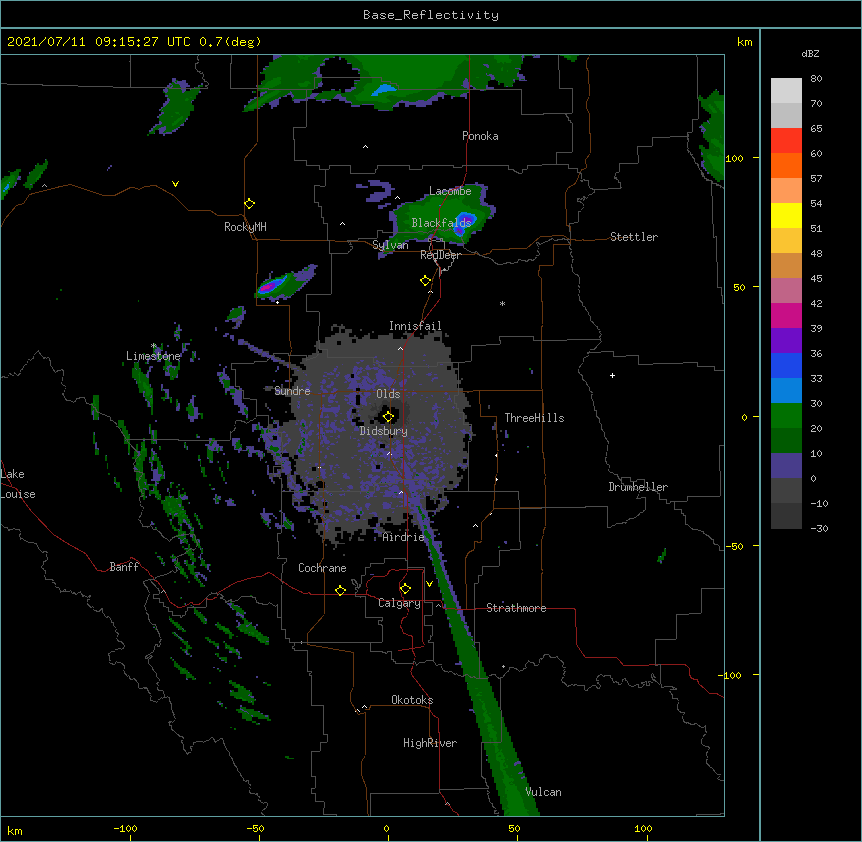
Task: Click the white asterisk marker east of Innisfail
Action: click(x=502, y=303)
